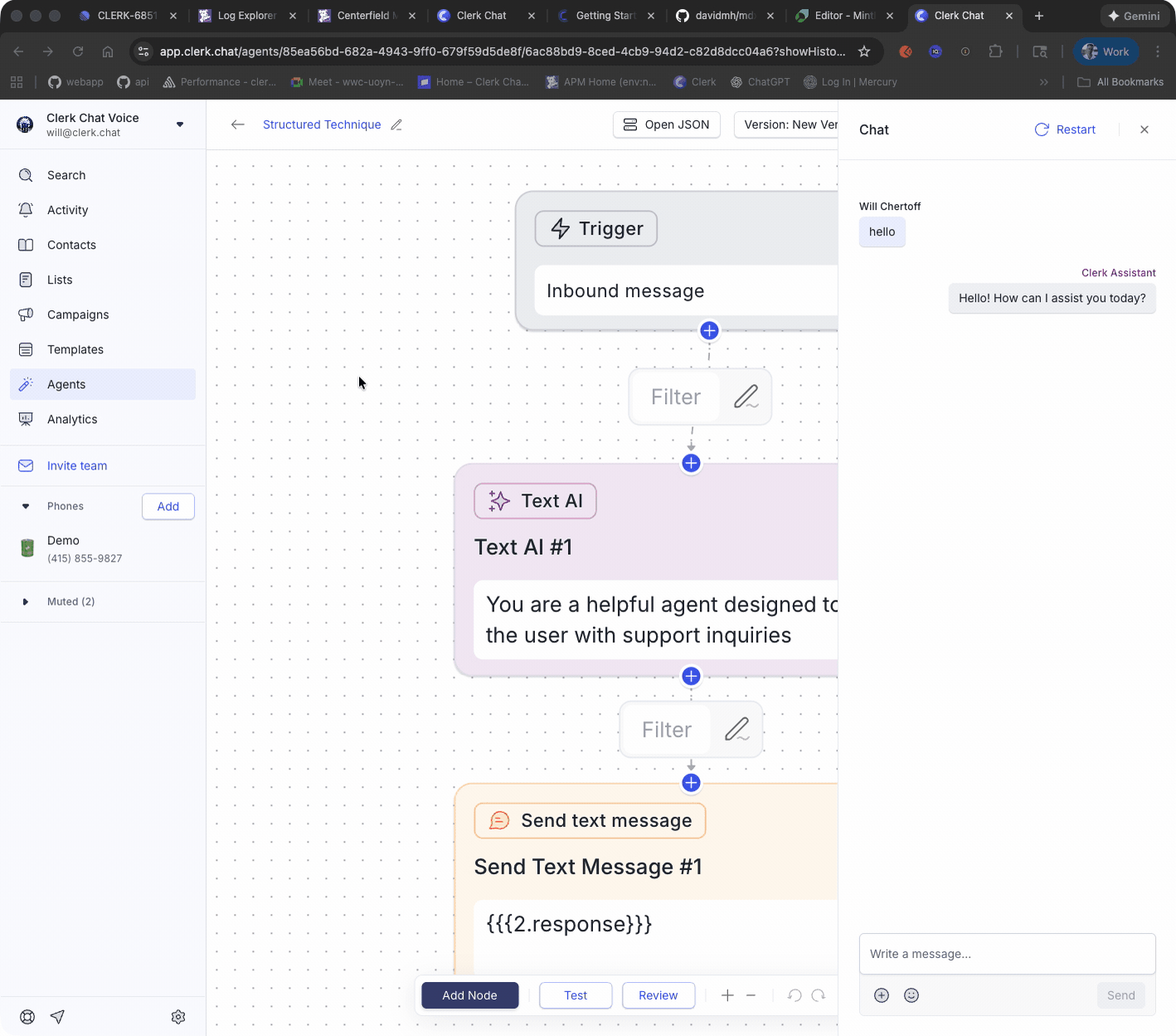1176x1036 pixels.
Task: Focus the Write a message field
Action: coord(1008,954)
